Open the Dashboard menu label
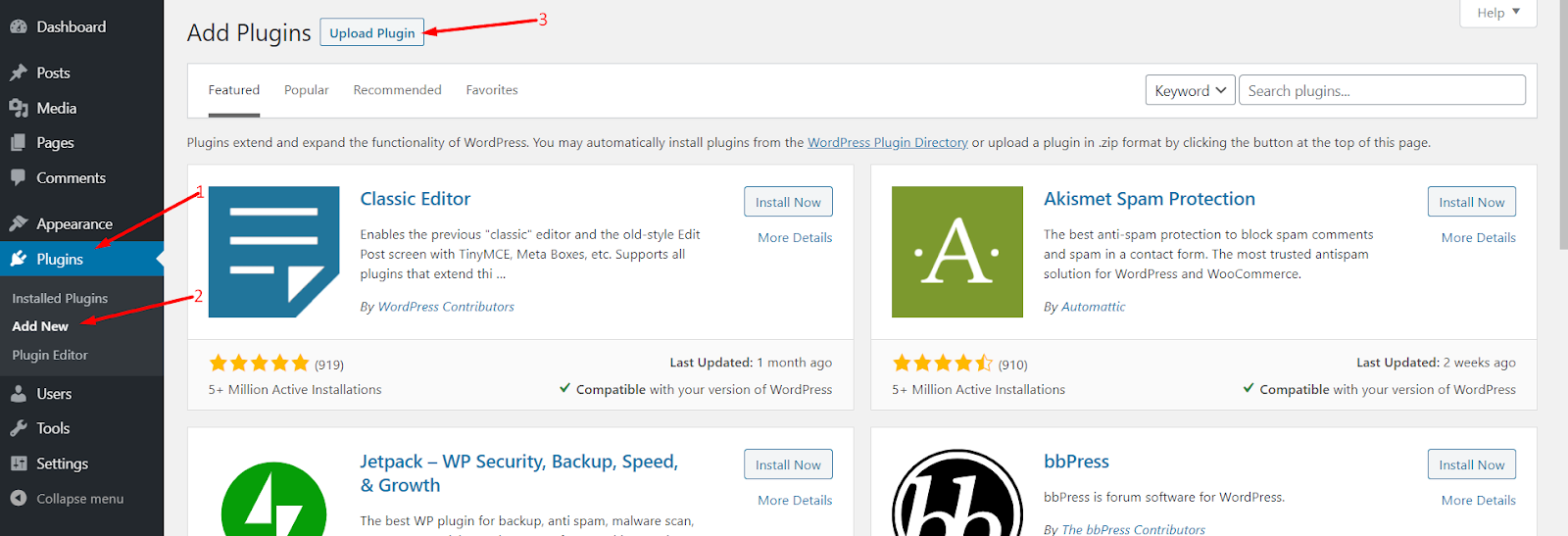1568x536 pixels. pos(72,27)
